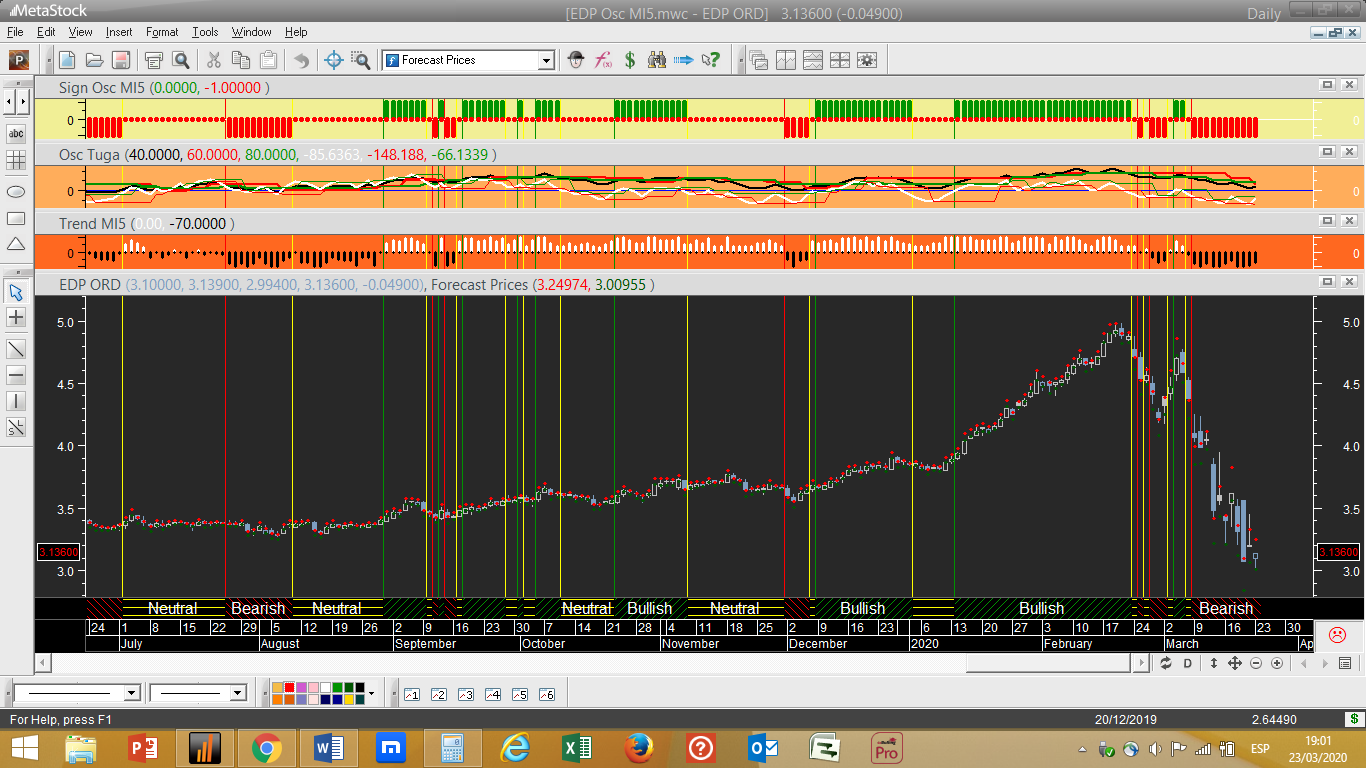The image size is (1366, 768).
Task: Click the periodicity 'D' button
Action: tap(1188, 663)
